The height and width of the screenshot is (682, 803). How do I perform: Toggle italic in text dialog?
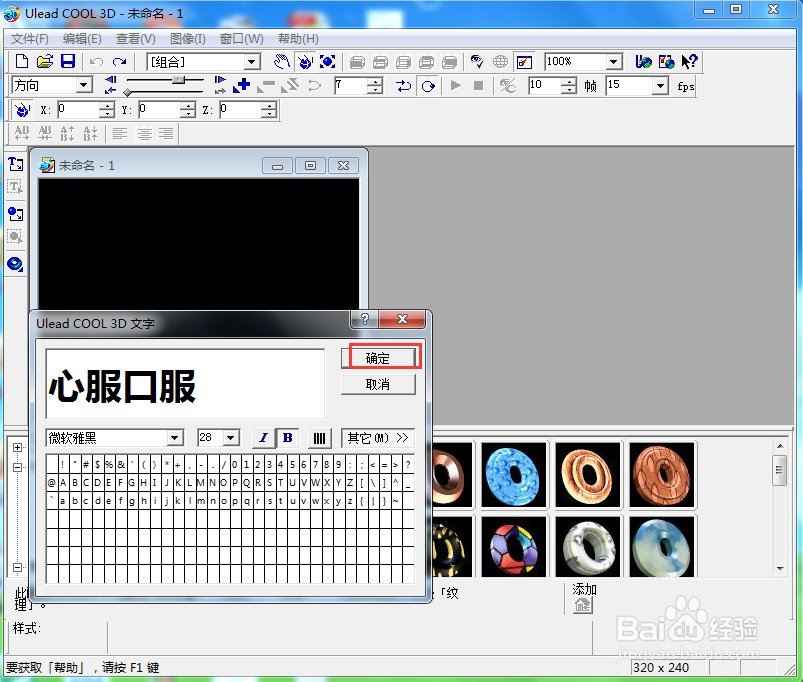click(264, 438)
